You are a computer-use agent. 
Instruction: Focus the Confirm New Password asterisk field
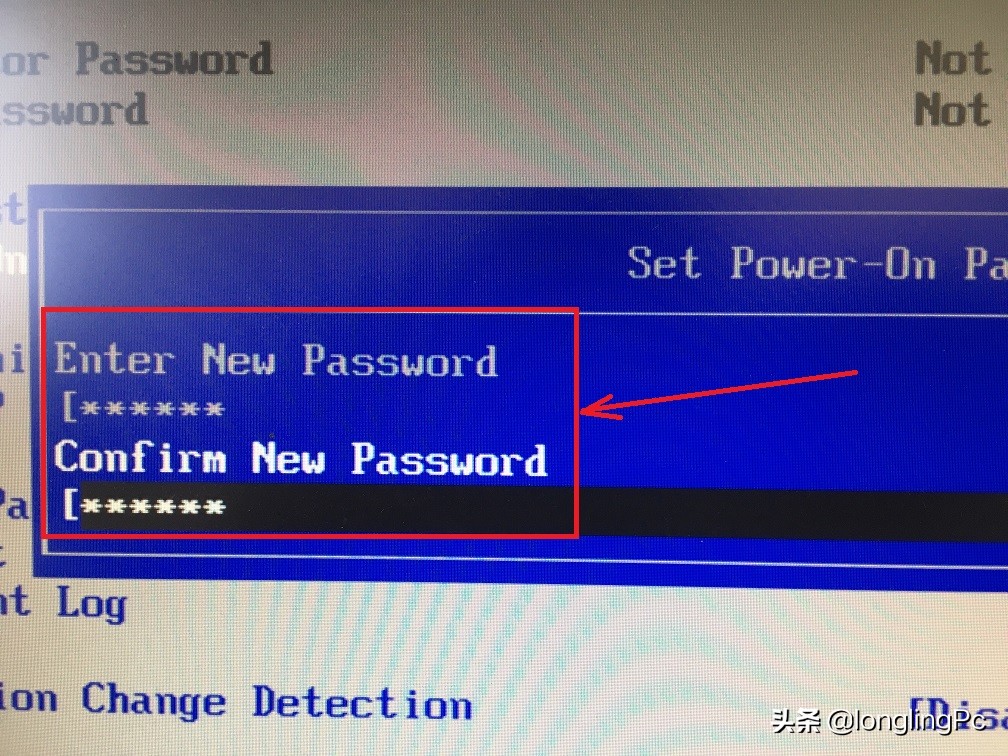152,506
